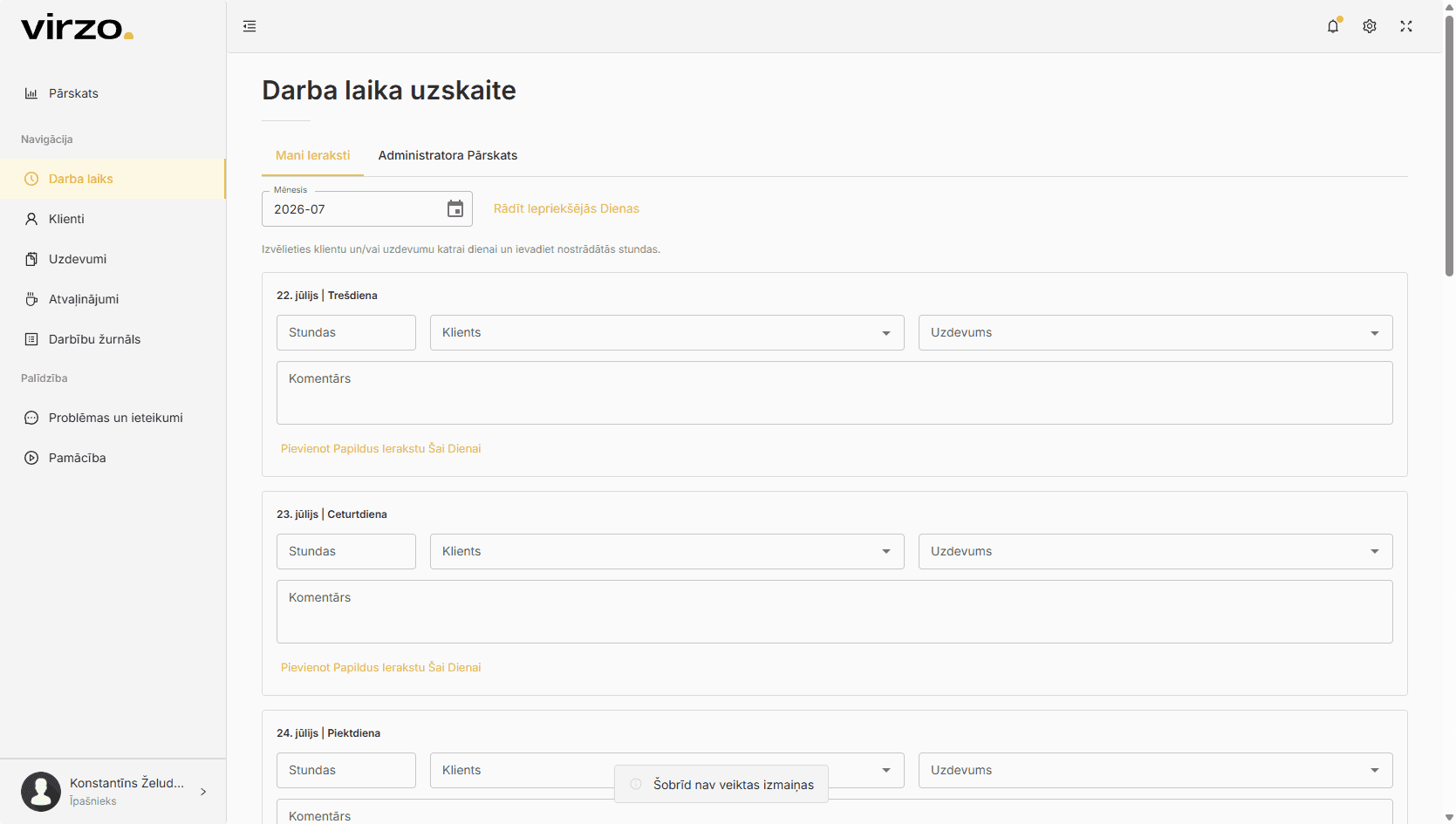Open settings via the gear icon

pos(1370,26)
